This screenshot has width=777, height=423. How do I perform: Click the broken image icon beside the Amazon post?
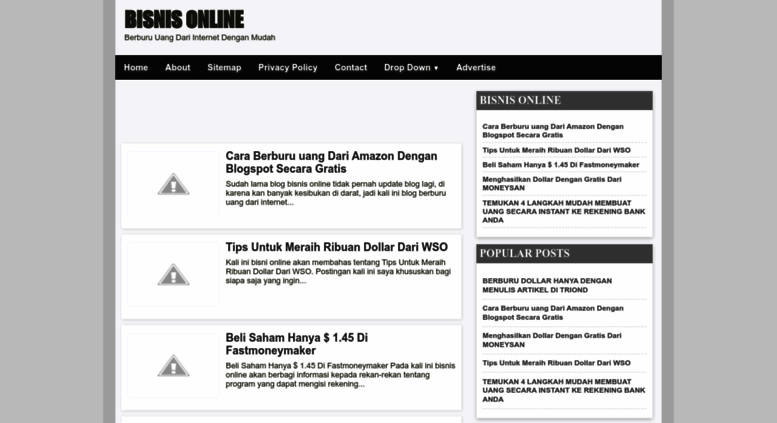[x=173, y=184]
